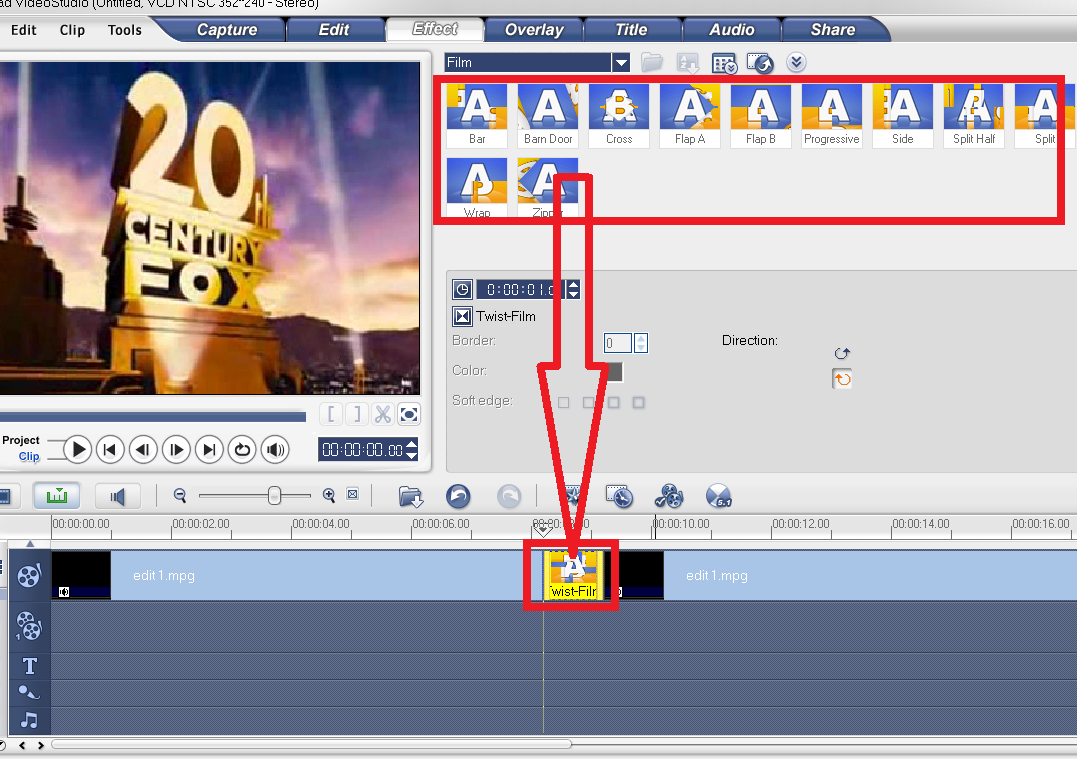Click the 5.1 surround sound icon
The height and width of the screenshot is (759, 1077).
tap(719, 496)
